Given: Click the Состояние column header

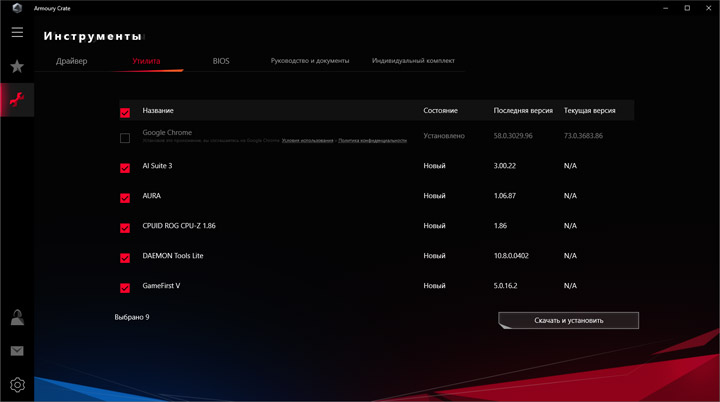Looking at the screenshot, I should (x=440, y=110).
